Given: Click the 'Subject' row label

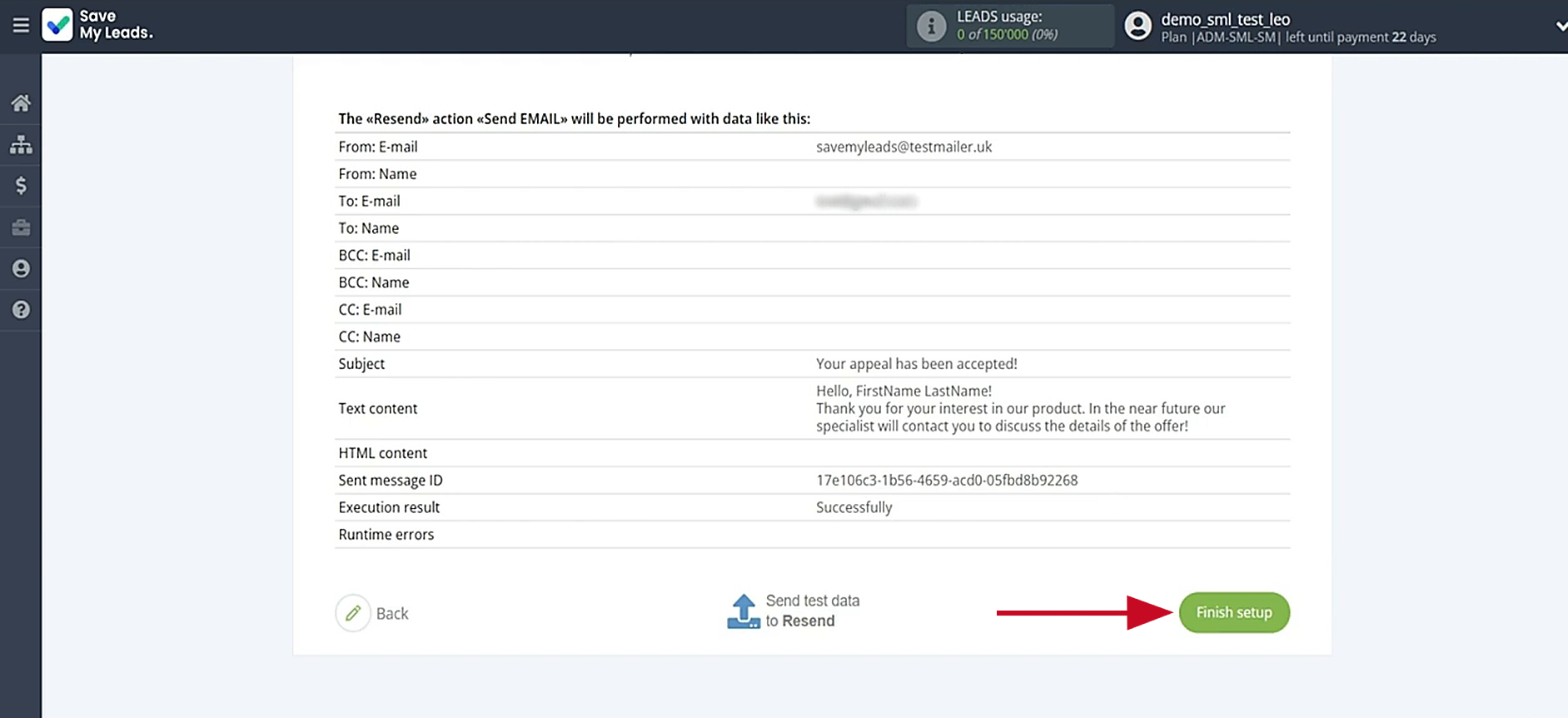Looking at the screenshot, I should 361,364.
